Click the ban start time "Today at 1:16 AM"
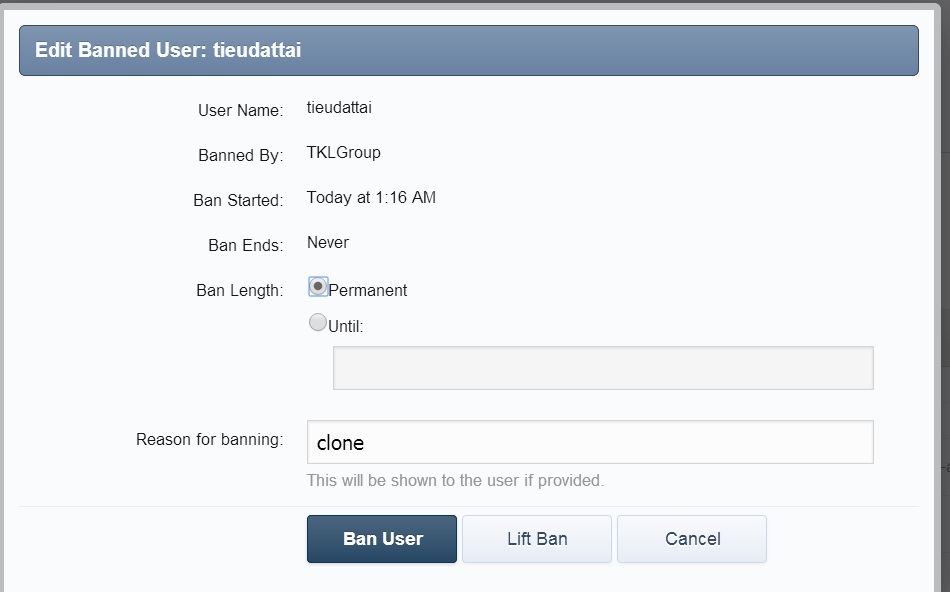 [371, 198]
